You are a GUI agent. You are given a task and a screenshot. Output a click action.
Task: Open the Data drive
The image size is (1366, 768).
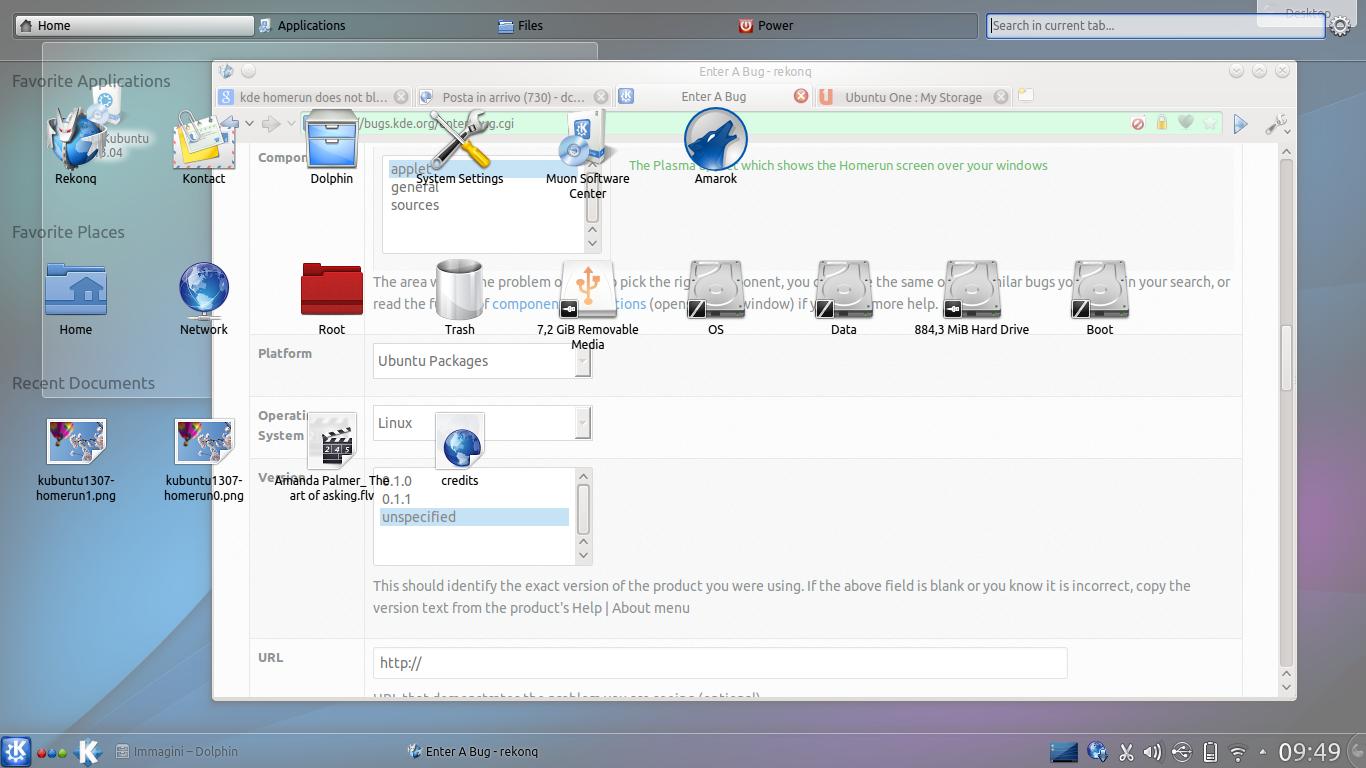tap(843, 298)
